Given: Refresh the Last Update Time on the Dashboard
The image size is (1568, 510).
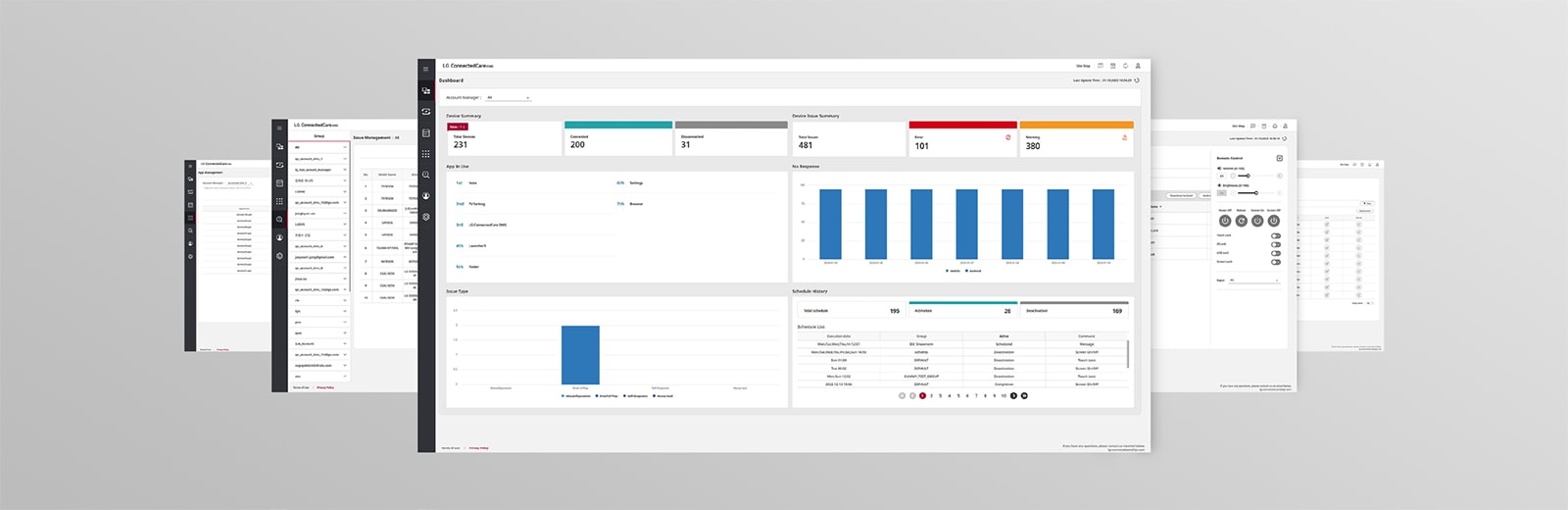Looking at the screenshot, I should (x=1137, y=80).
